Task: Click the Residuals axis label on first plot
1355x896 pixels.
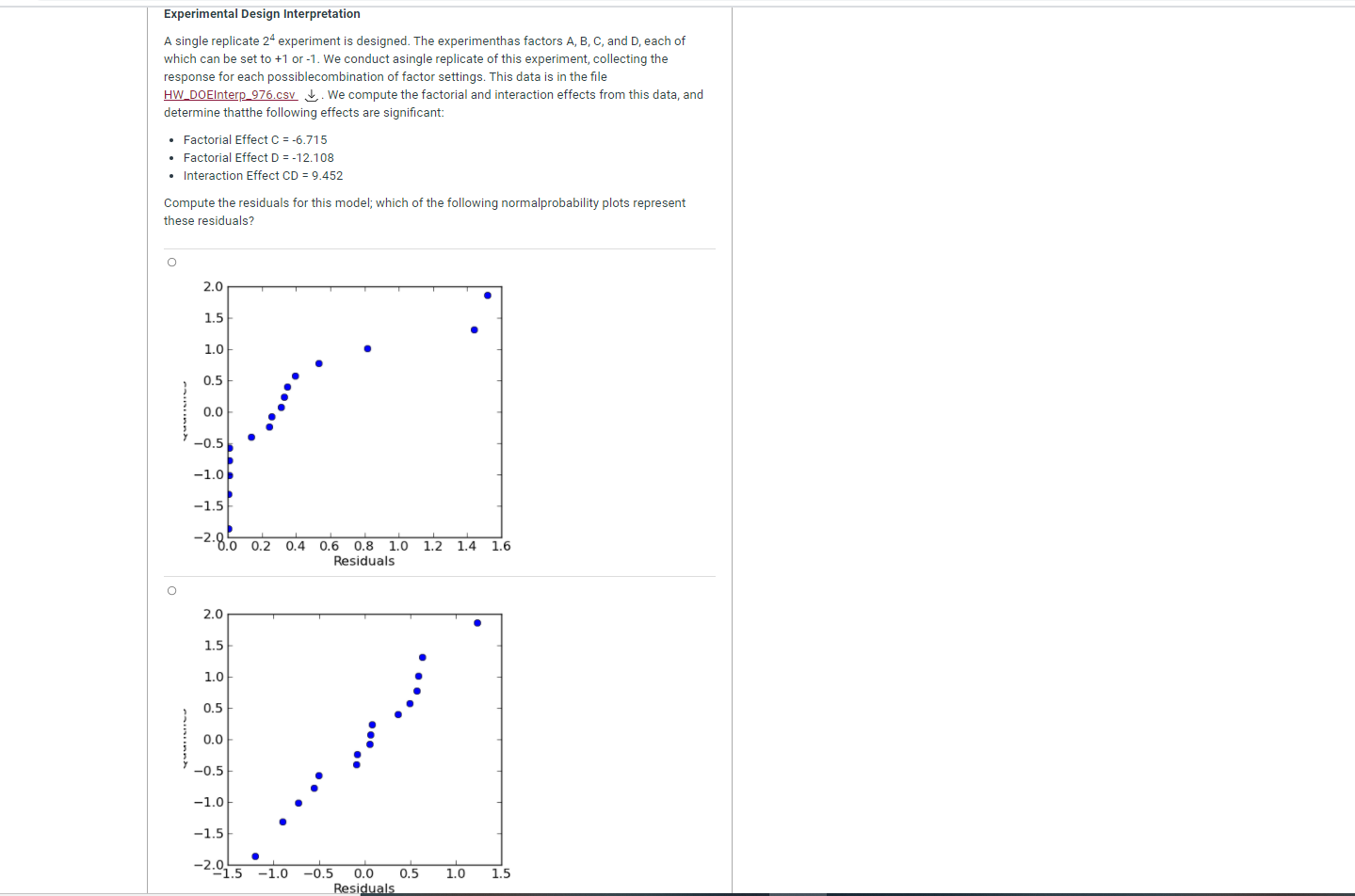Action: (363, 561)
